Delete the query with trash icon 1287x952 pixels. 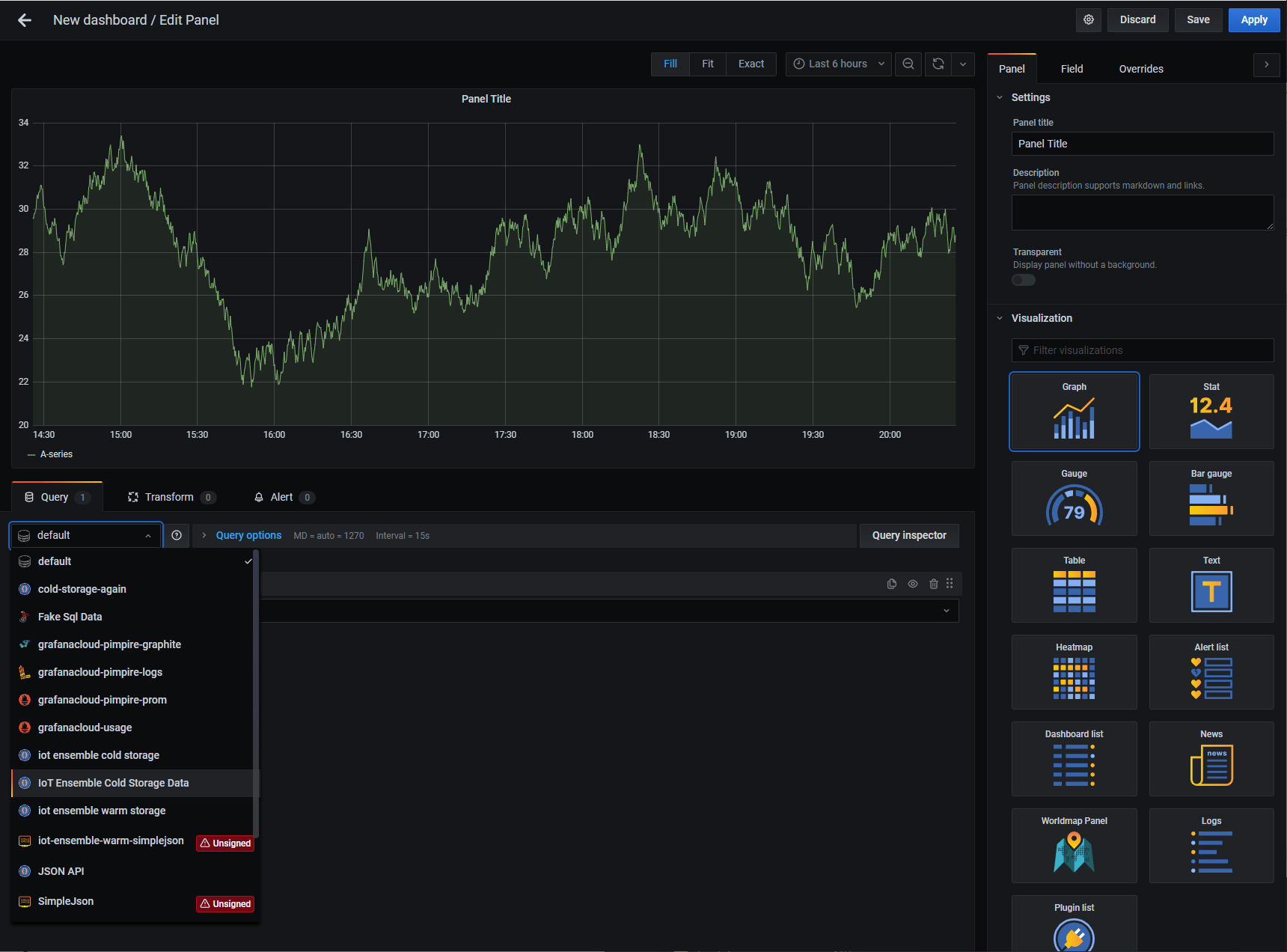[934, 584]
